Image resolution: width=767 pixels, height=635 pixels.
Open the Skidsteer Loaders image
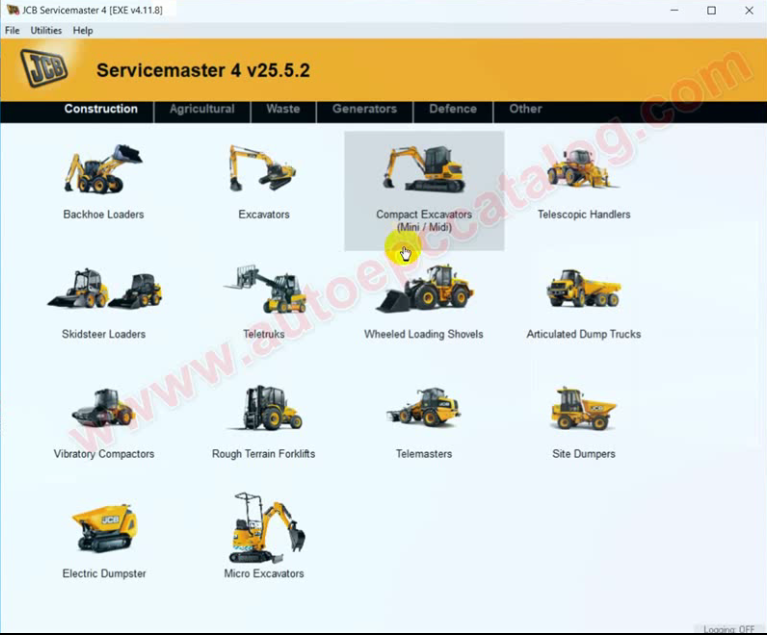point(104,289)
